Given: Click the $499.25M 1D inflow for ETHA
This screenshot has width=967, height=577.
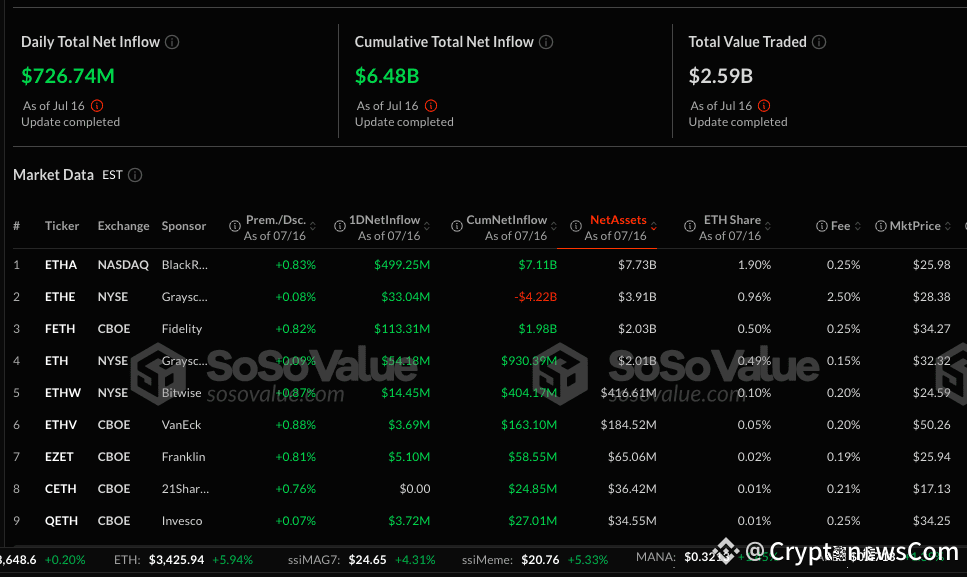Looking at the screenshot, I should [402, 265].
